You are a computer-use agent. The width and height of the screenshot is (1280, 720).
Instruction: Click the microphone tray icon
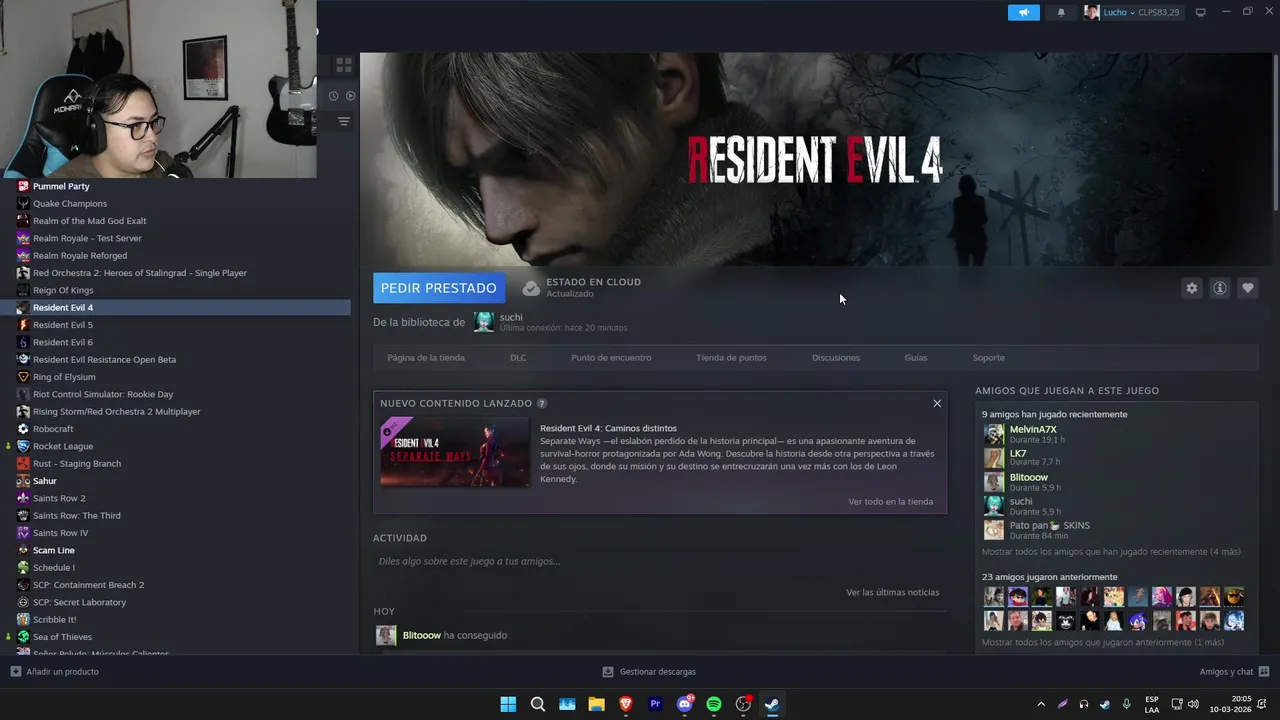pos(1127,704)
